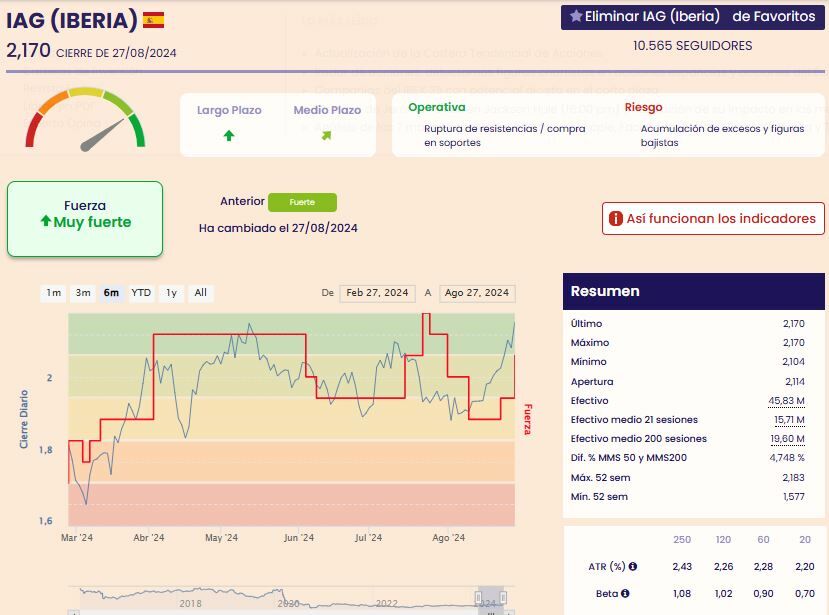Click the Mín. 52 sem value 1,577
The image size is (829, 615).
(x=794, y=497)
